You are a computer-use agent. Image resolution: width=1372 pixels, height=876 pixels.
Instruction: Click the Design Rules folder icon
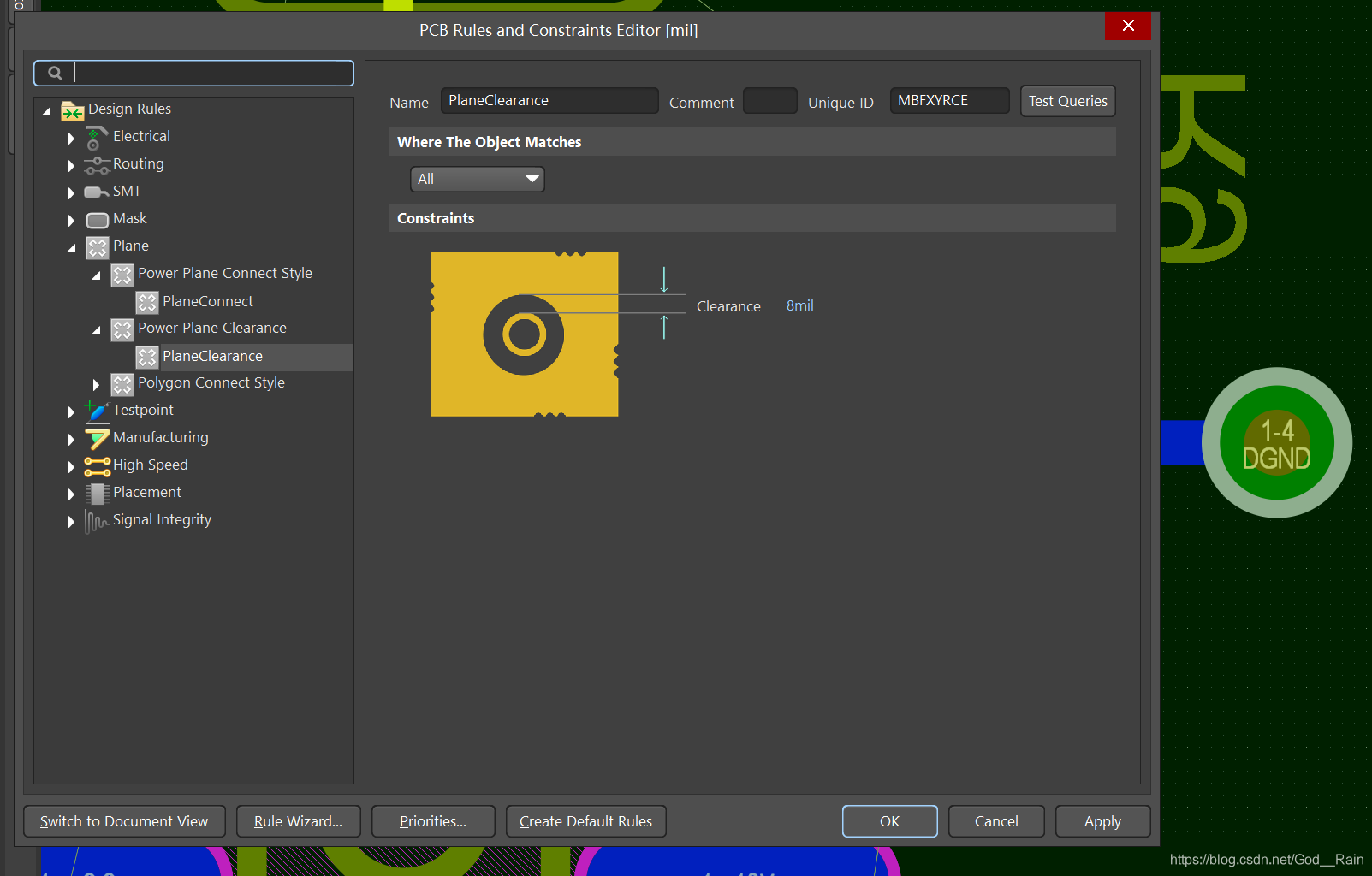pos(73,111)
